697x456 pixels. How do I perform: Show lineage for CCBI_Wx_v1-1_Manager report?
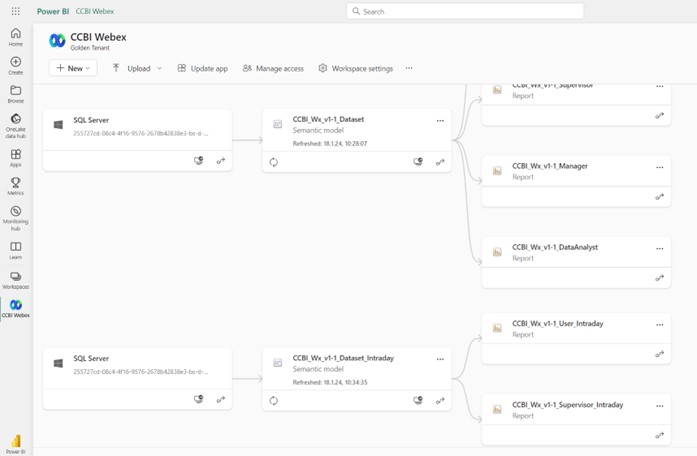tap(660, 197)
